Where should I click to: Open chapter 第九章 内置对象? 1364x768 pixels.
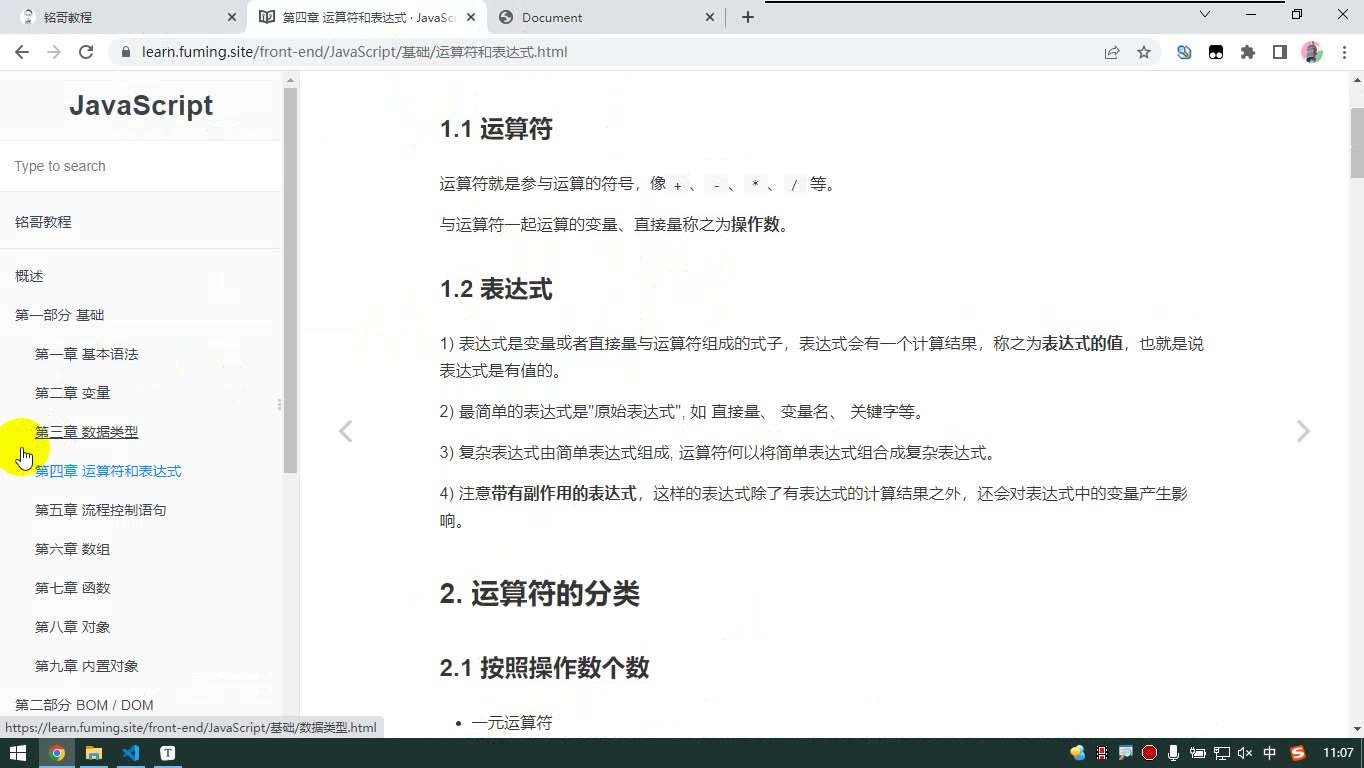click(x=86, y=666)
